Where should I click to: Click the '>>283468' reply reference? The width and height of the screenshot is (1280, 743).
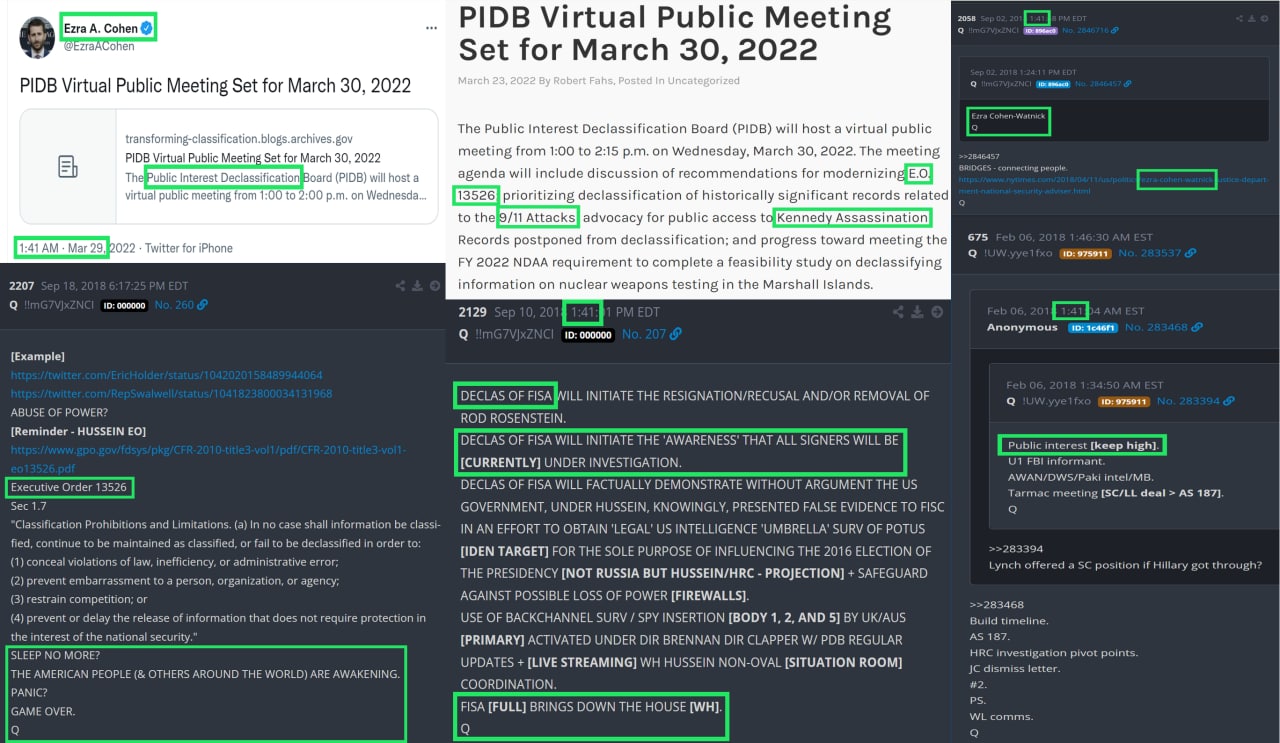point(997,604)
